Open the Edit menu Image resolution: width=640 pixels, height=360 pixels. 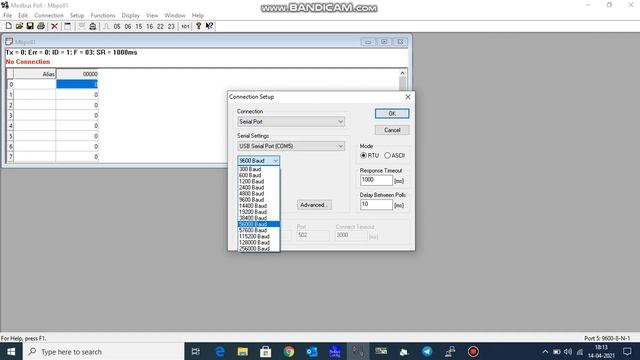pos(23,16)
